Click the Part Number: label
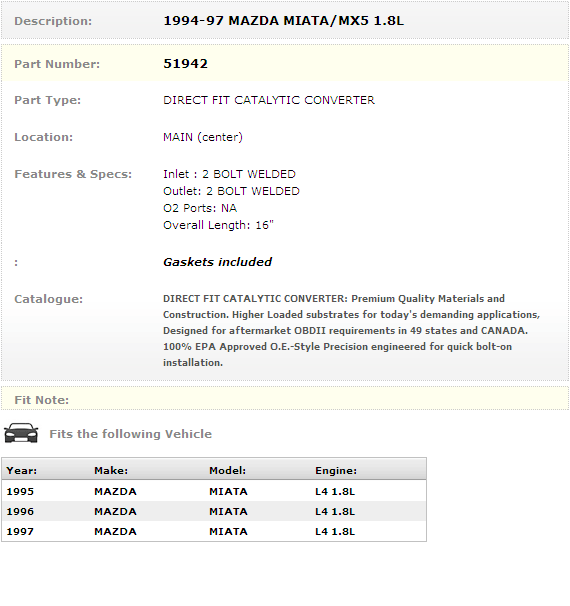The image size is (570, 606). [57, 64]
